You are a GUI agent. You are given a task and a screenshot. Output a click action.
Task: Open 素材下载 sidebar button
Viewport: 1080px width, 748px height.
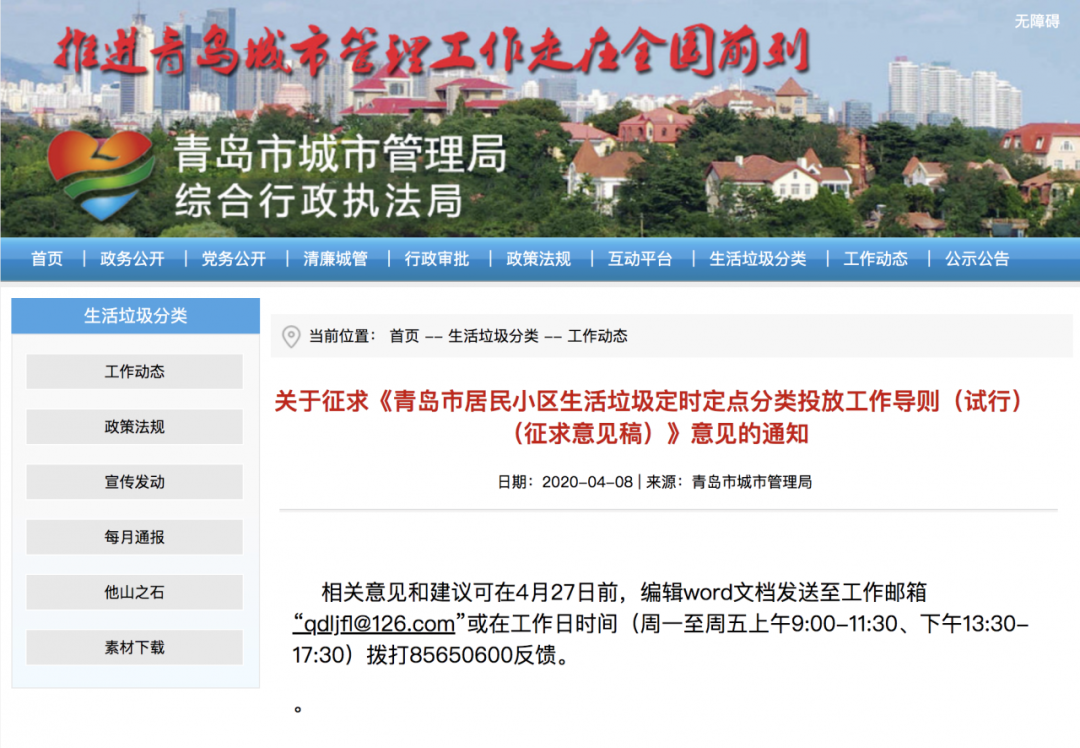click(134, 647)
